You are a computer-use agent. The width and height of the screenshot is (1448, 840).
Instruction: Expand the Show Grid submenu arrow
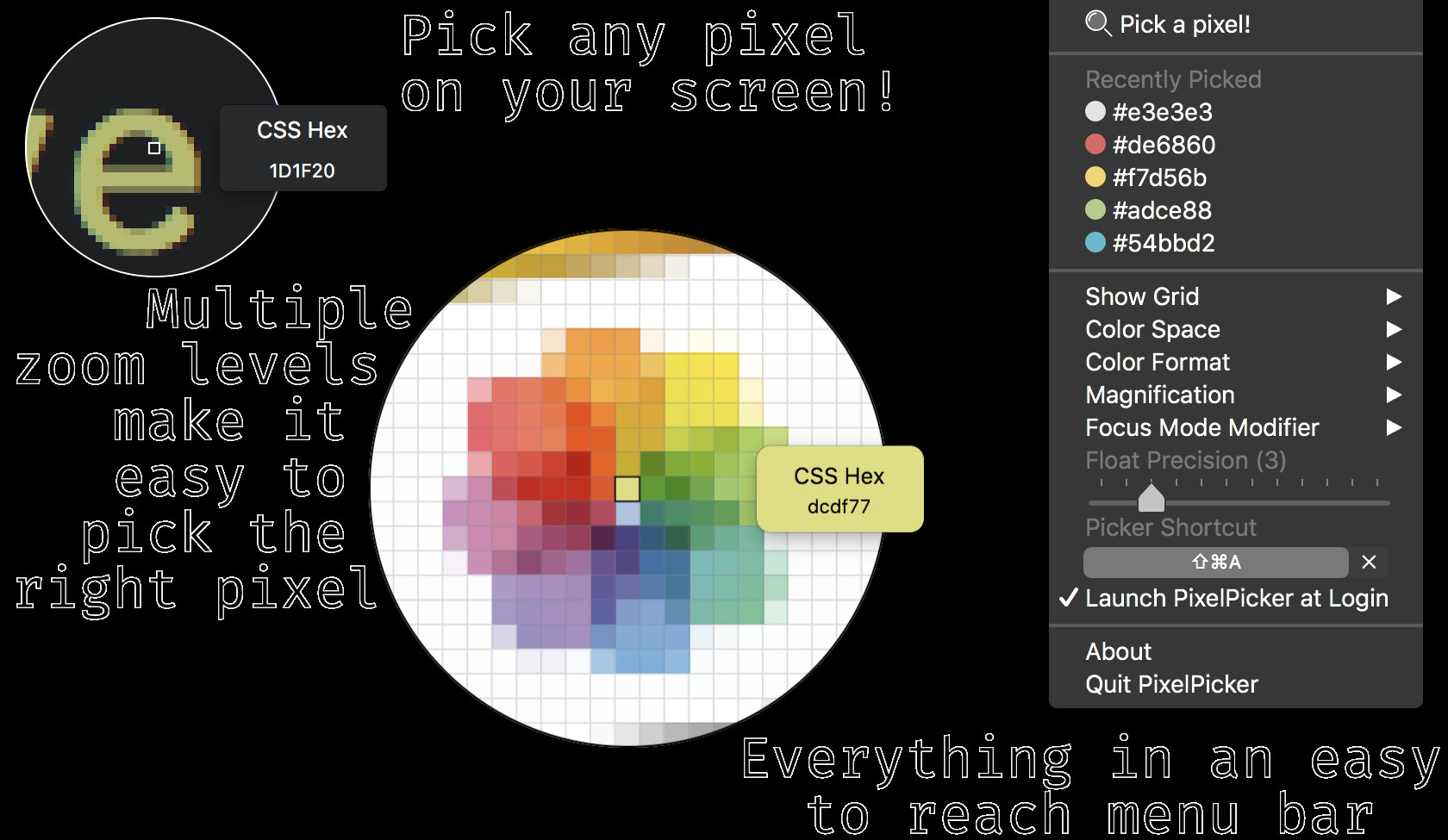1394,296
